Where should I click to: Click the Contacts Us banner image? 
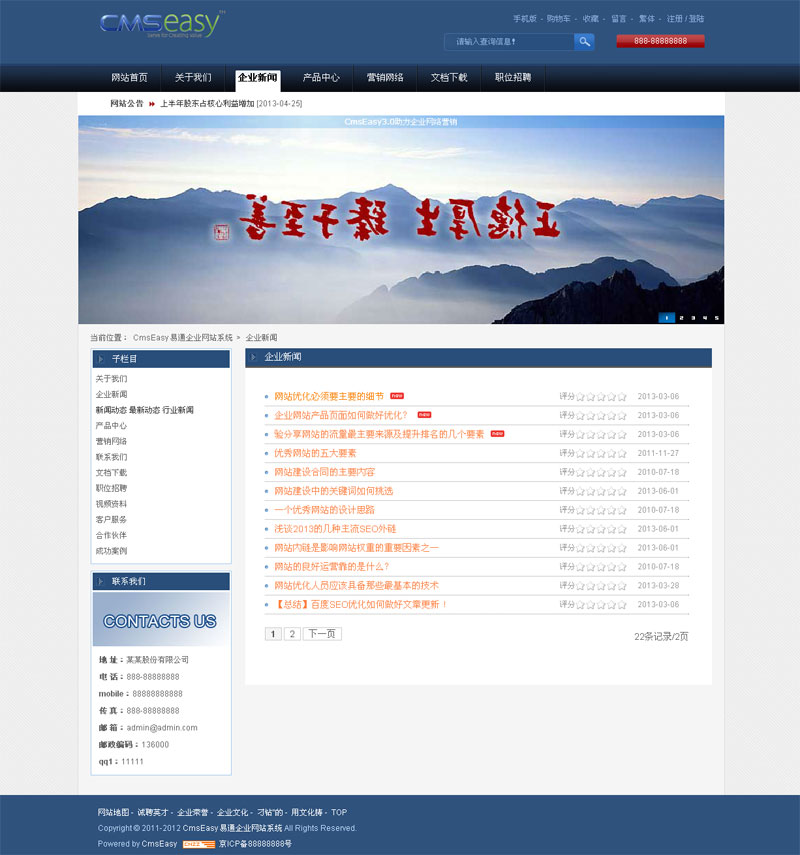point(160,620)
